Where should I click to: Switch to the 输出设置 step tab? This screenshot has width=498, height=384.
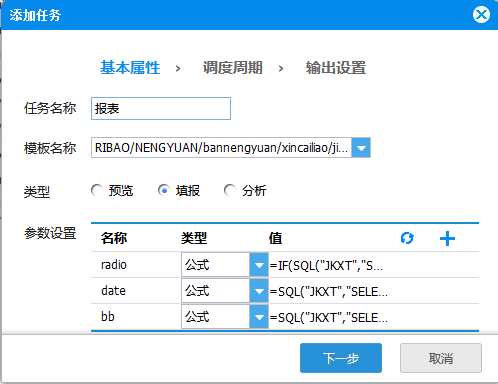tap(336, 68)
